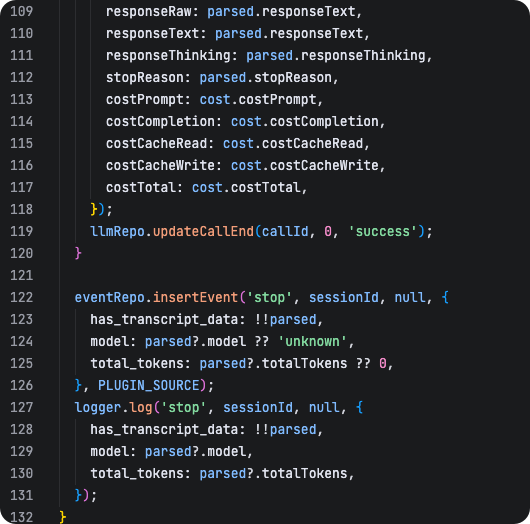Click line number 122 in gutter

coord(22,297)
